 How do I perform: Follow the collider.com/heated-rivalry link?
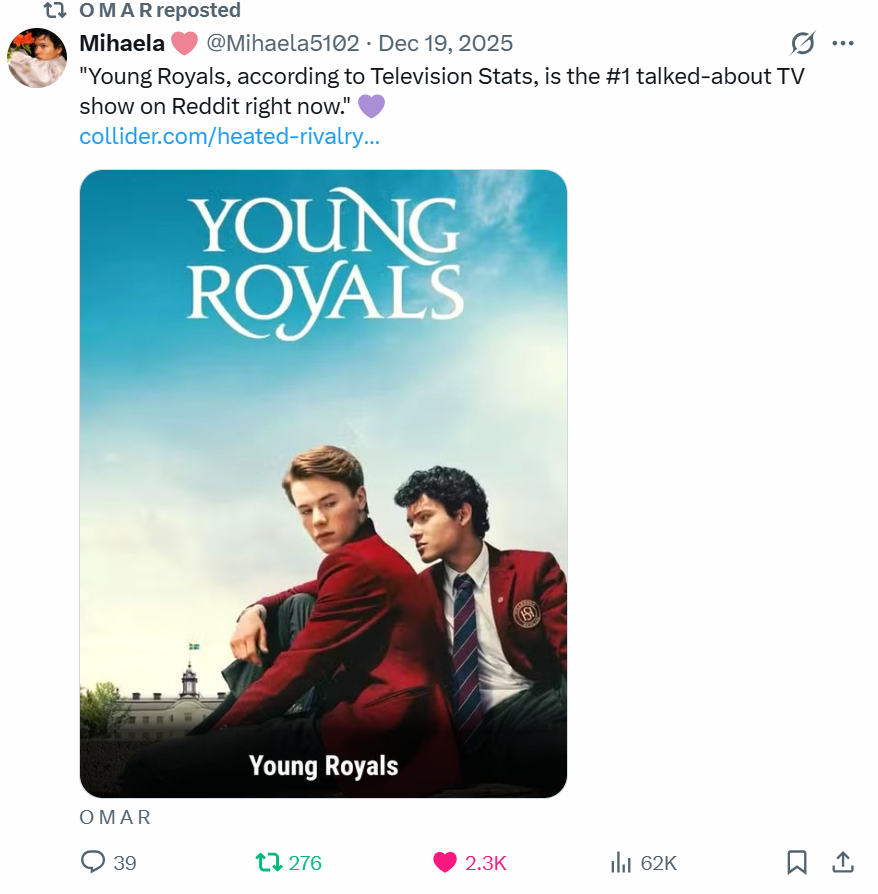[x=229, y=136]
